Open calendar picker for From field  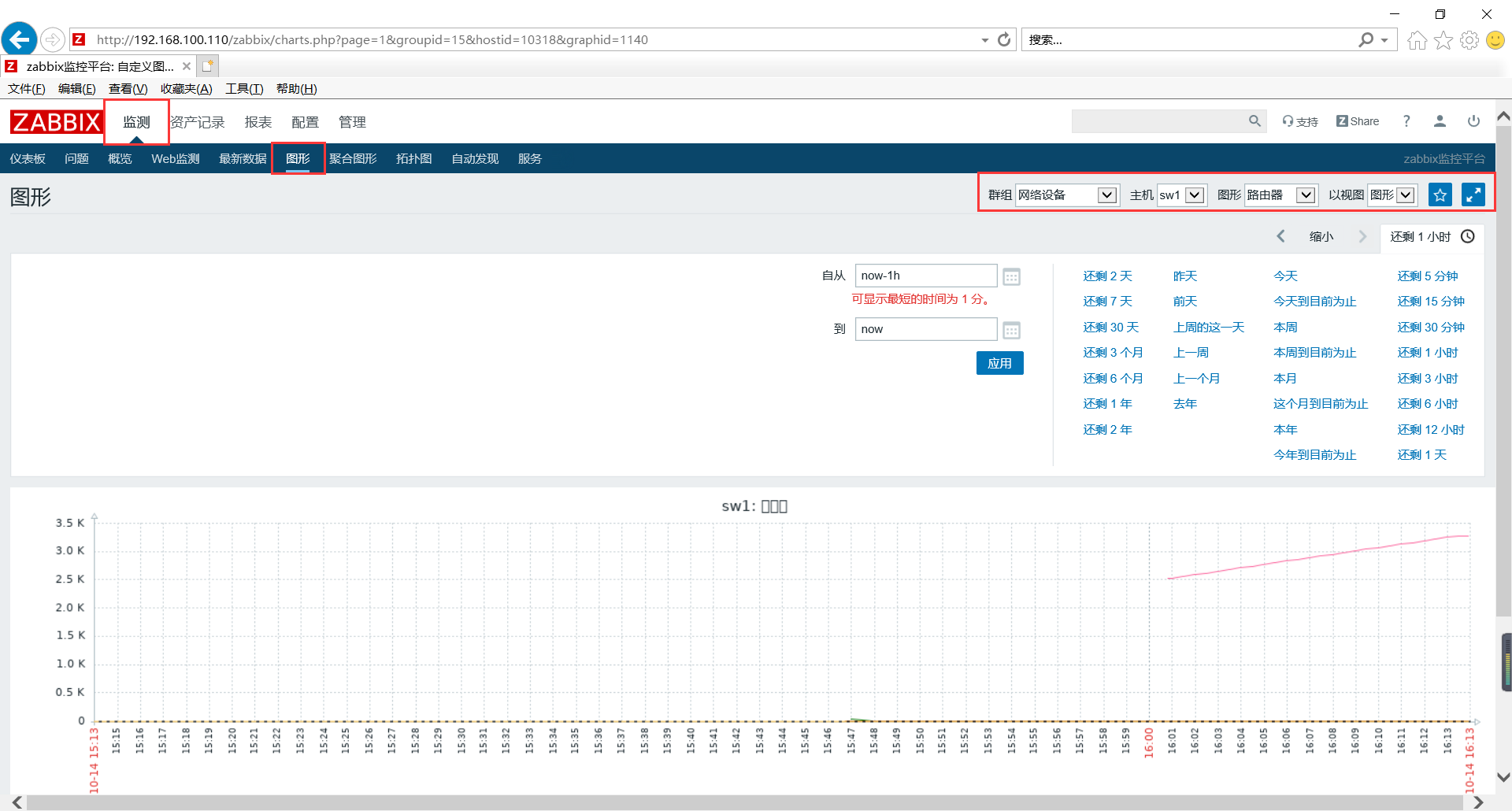(1012, 276)
